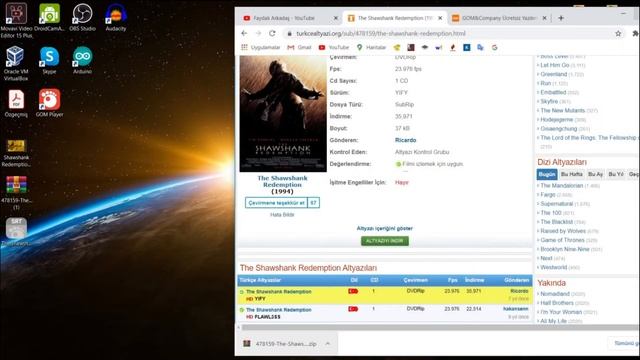This screenshot has width=640, height=360.
Task: Open Game of Thrones series link
Action: (x=562, y=240)
